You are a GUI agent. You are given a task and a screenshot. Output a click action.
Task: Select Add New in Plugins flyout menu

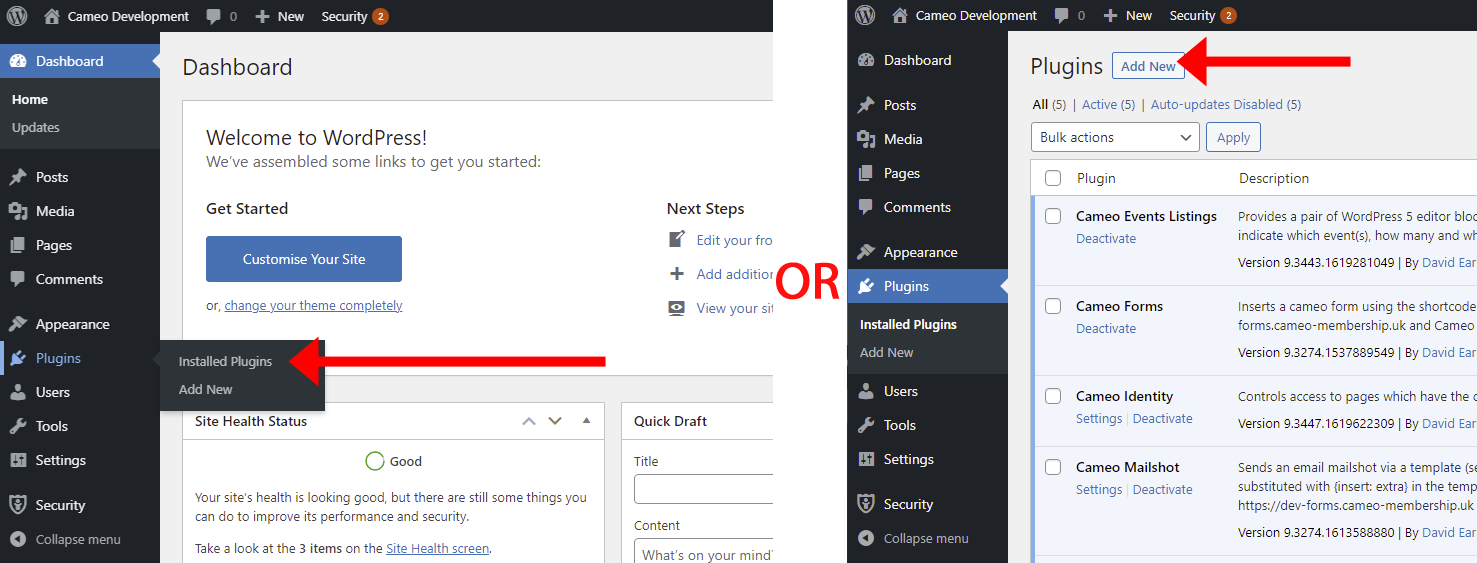point(206,389)
